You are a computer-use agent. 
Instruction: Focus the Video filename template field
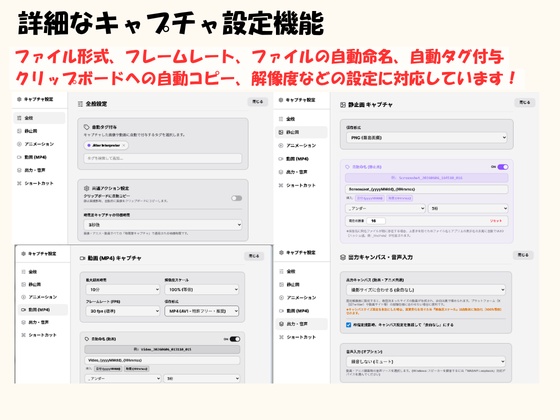162,360
